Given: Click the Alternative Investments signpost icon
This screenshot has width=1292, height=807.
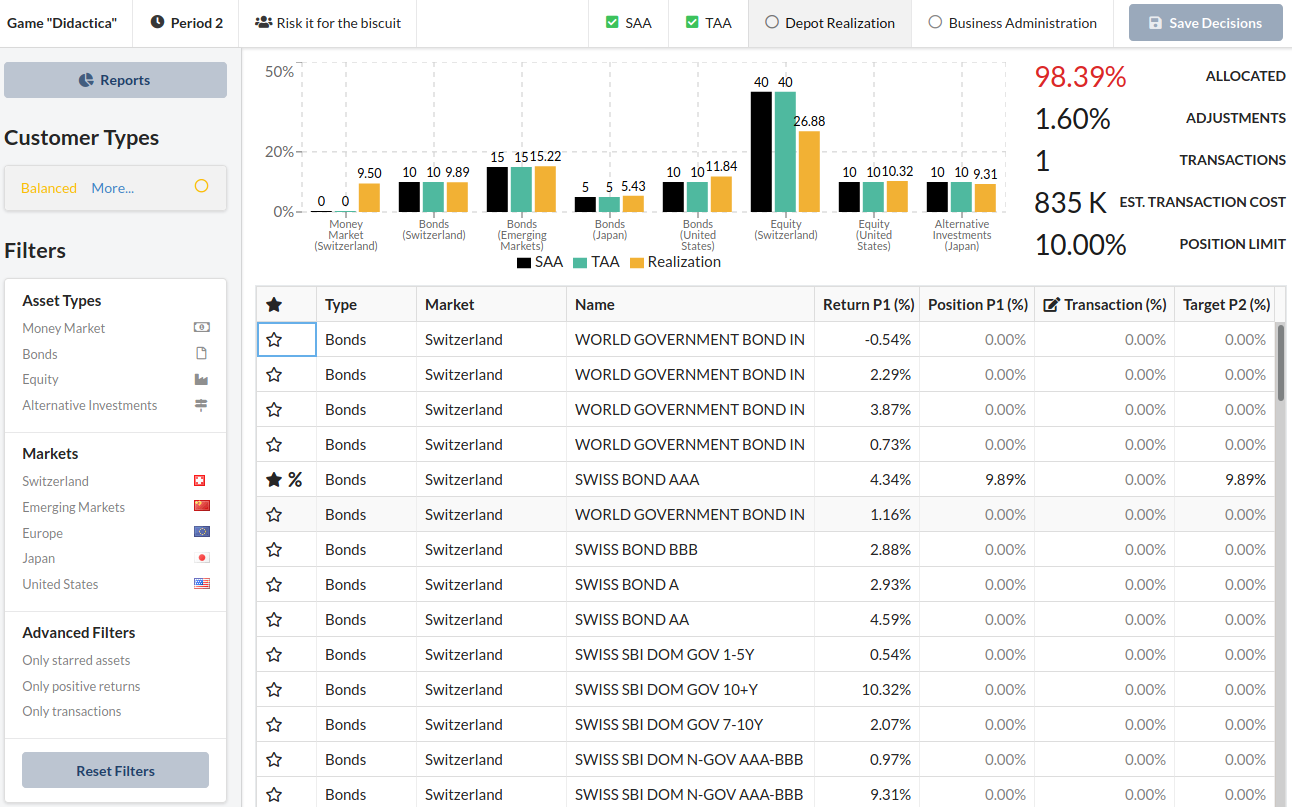Looking at the screenshot, I should [201, 405].
